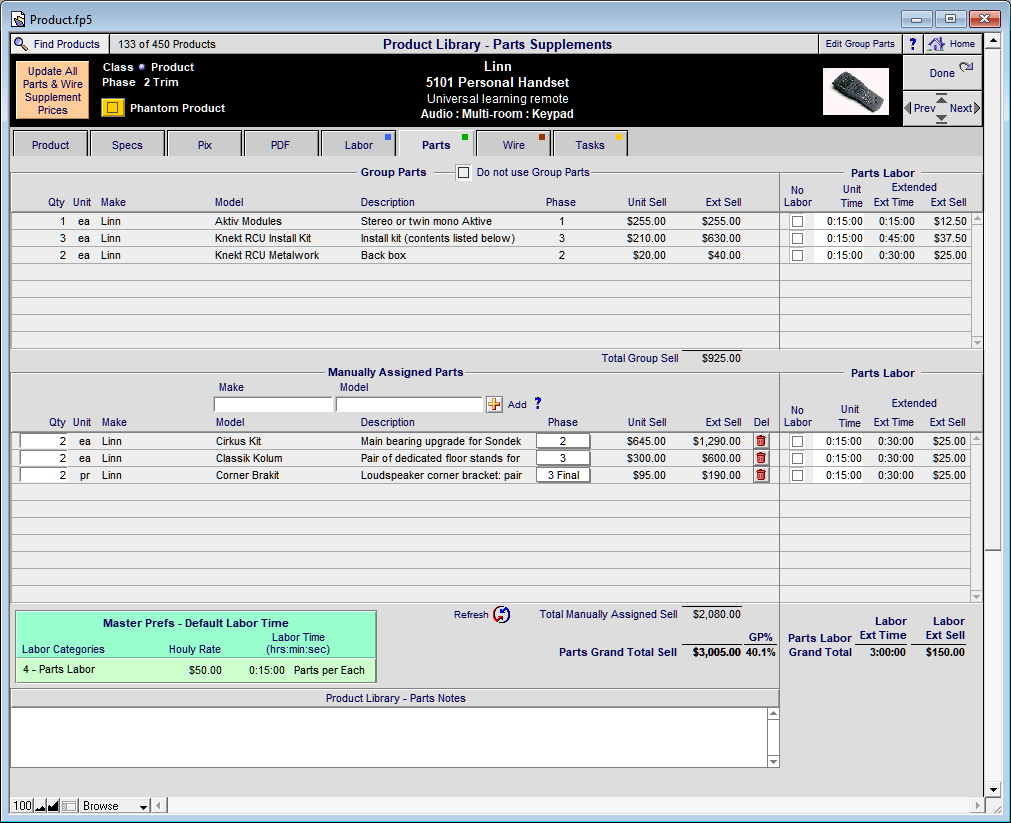Check No Labor for Aktiv Modules

pyautogui.click(x=798, y=221)
